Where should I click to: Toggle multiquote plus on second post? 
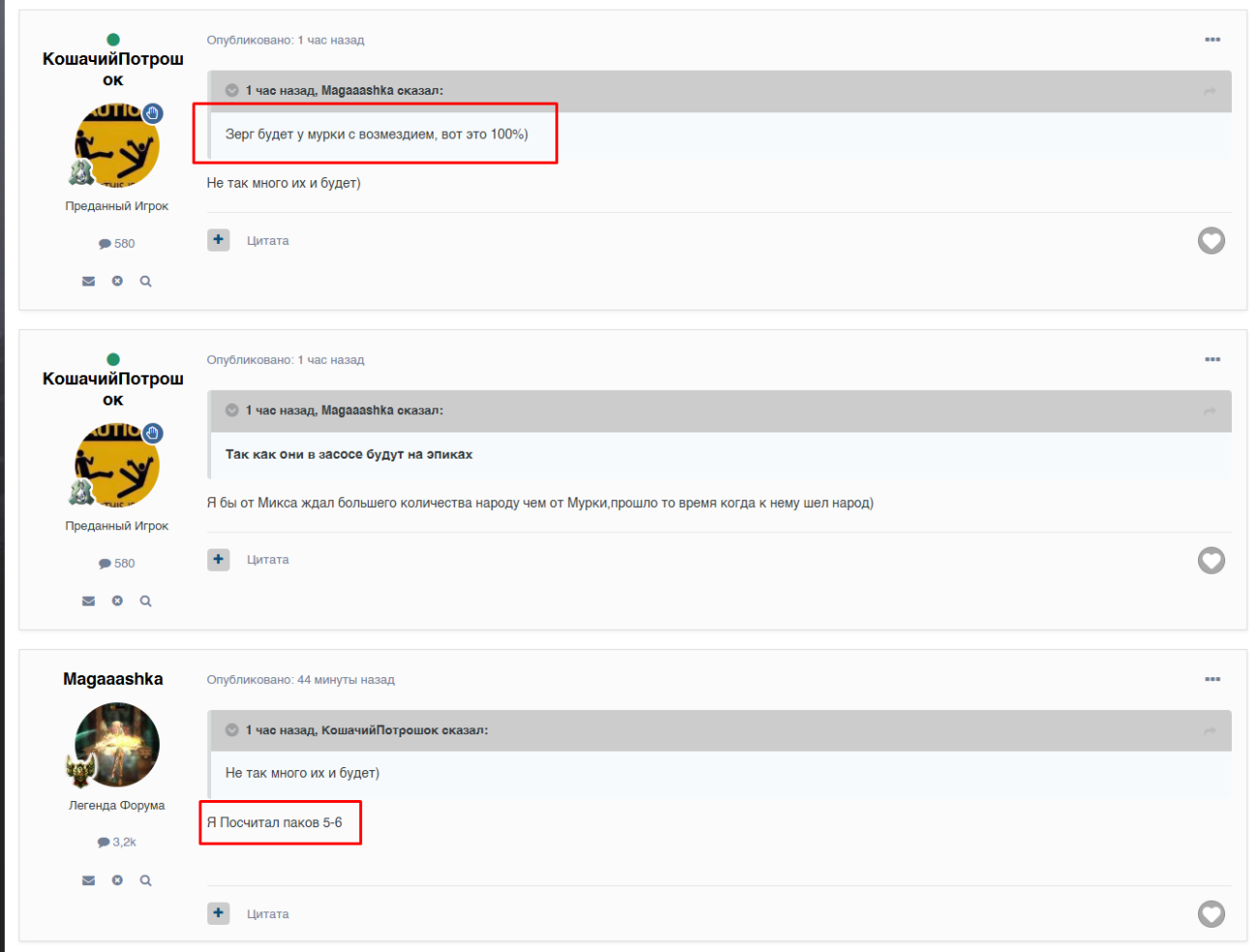pyautogui.click(x=219, y=559)
